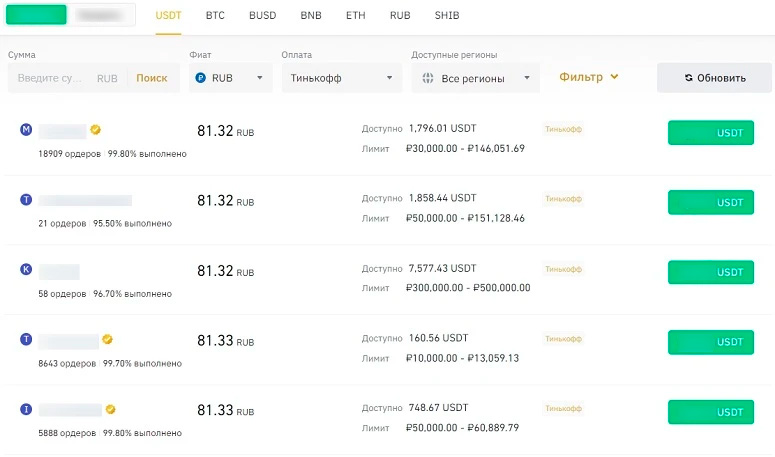The height and width of the screenshot is (457, 775).
Task: Select the blurred sell toggle next to green one
Action: (x=101, y=14)
